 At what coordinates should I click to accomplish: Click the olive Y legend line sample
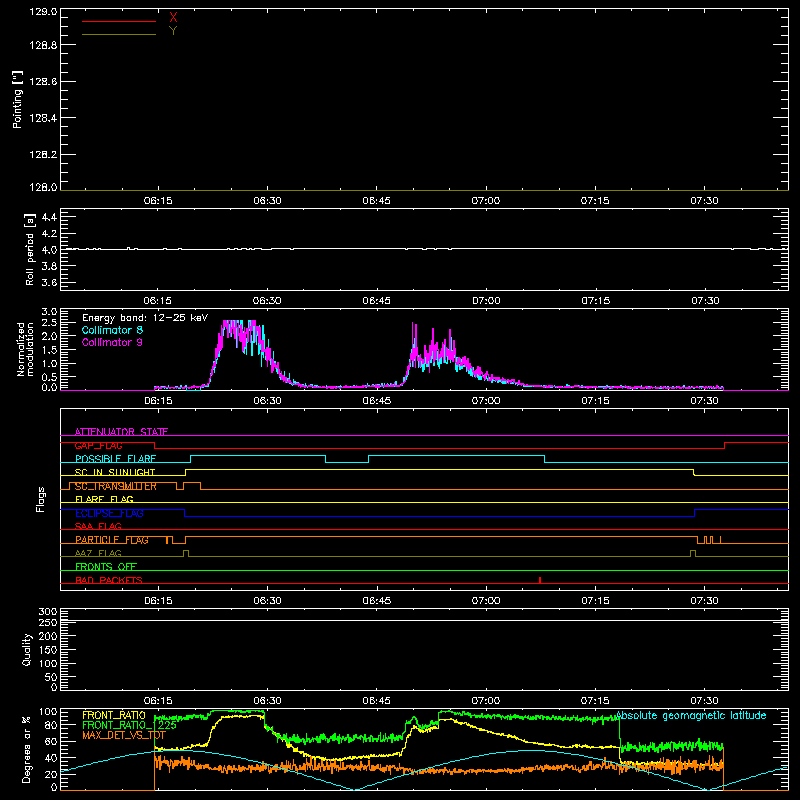[x=119, y=34]
